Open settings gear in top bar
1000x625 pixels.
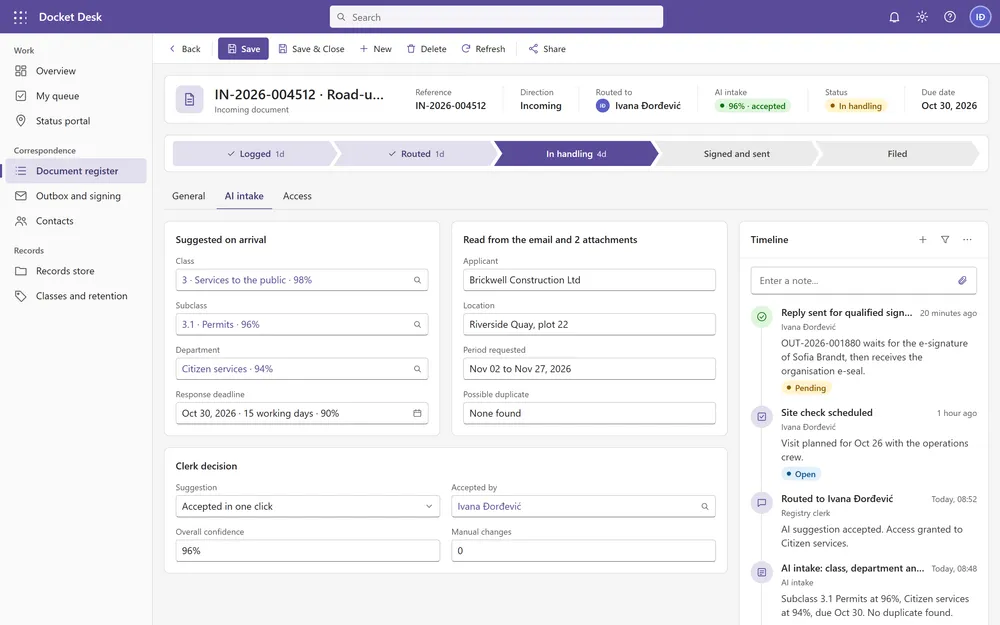pos(922,17)
